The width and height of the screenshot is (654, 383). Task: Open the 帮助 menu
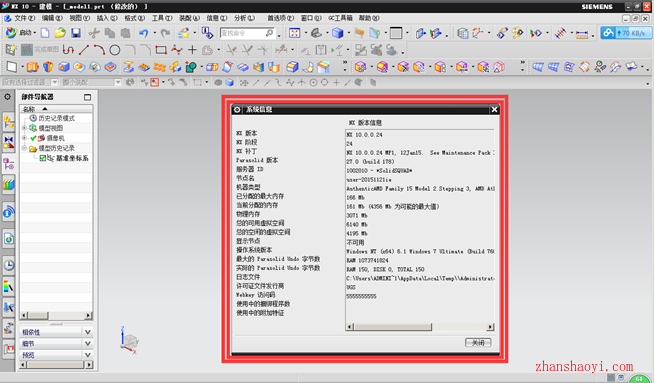click(369, 18)
